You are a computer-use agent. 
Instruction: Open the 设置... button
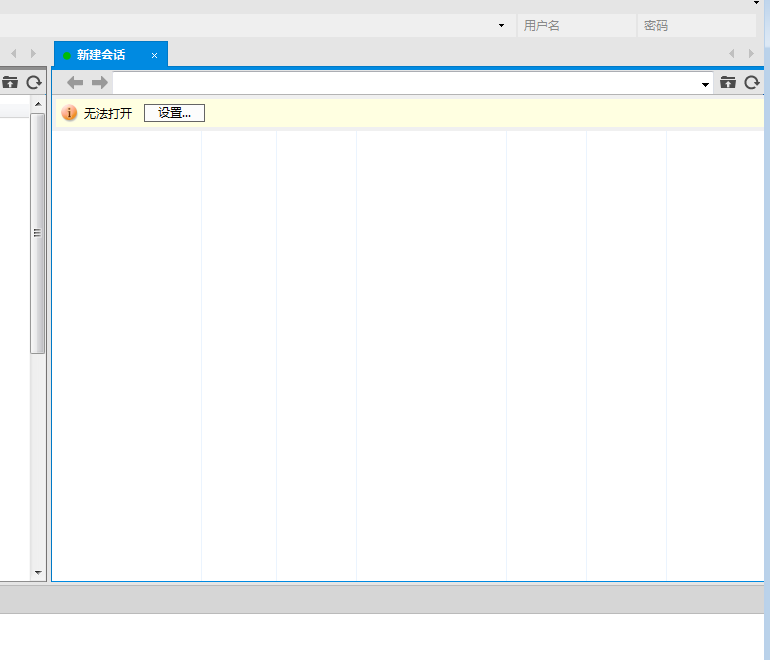coord(174,113)
